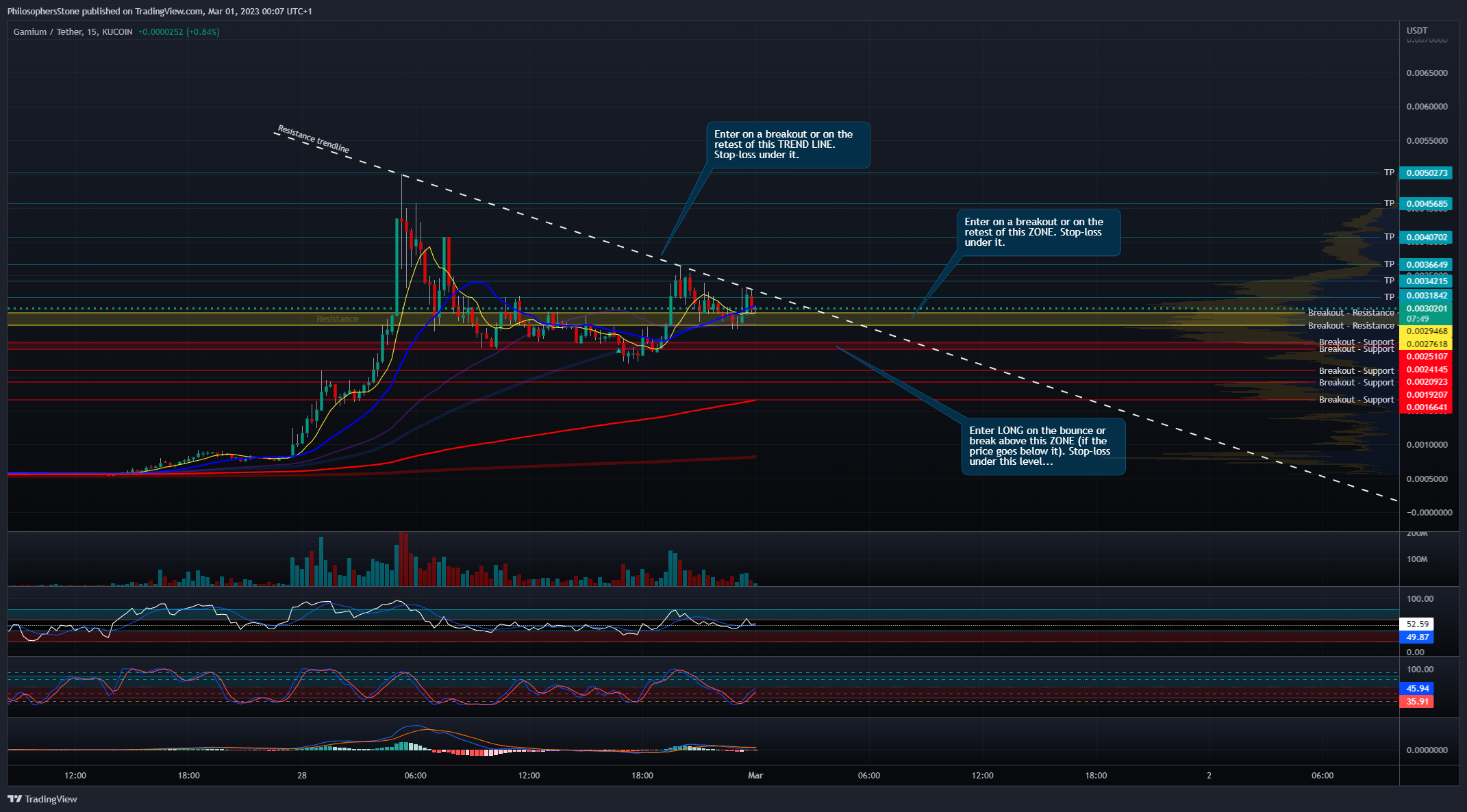Viewport: 1467px width, 812px height.
Task: Click the TradingView logo at bottom left
Action: point(42,799)
